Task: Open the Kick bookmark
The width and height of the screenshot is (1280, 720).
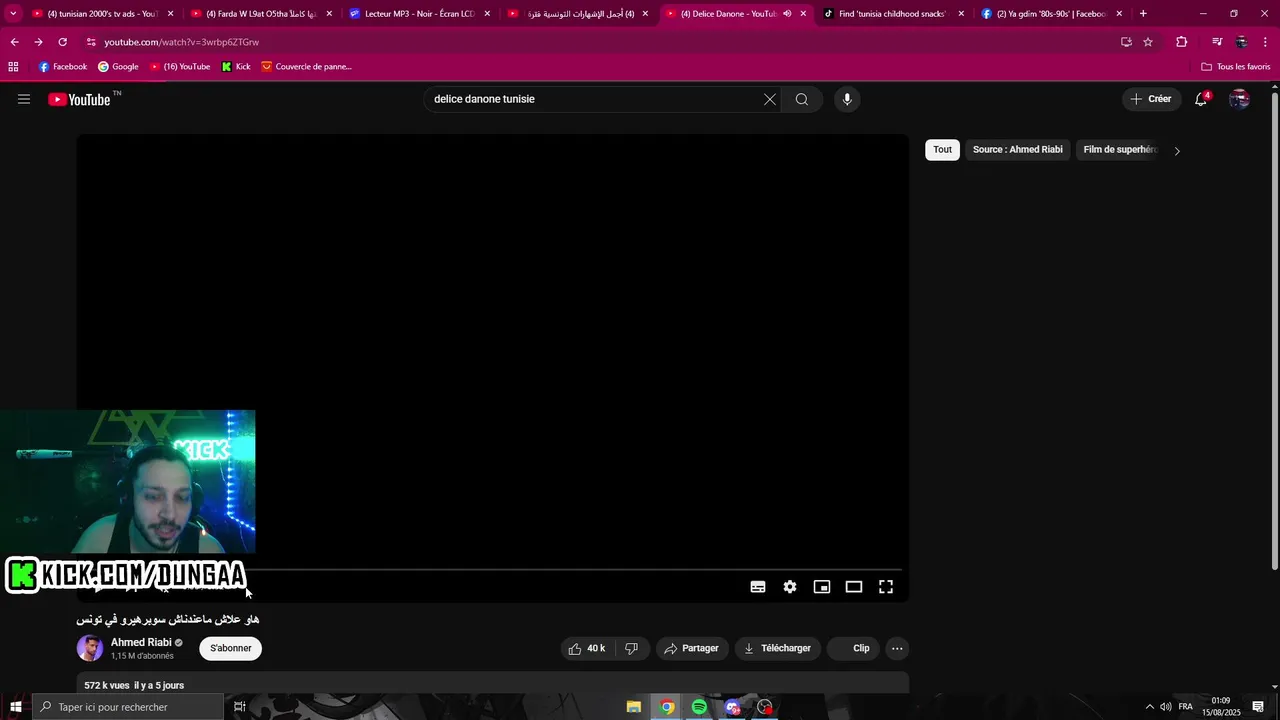Action: 236,67
